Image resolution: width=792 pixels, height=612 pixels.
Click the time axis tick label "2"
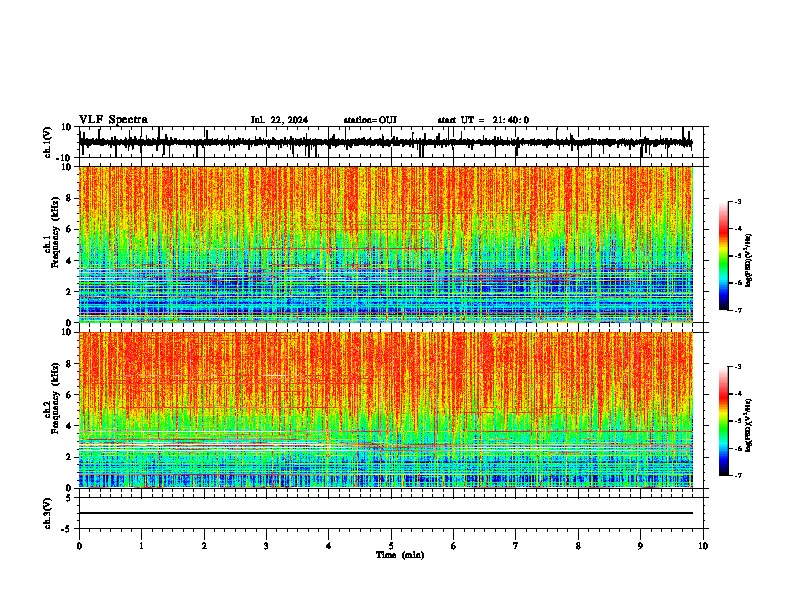204,546
